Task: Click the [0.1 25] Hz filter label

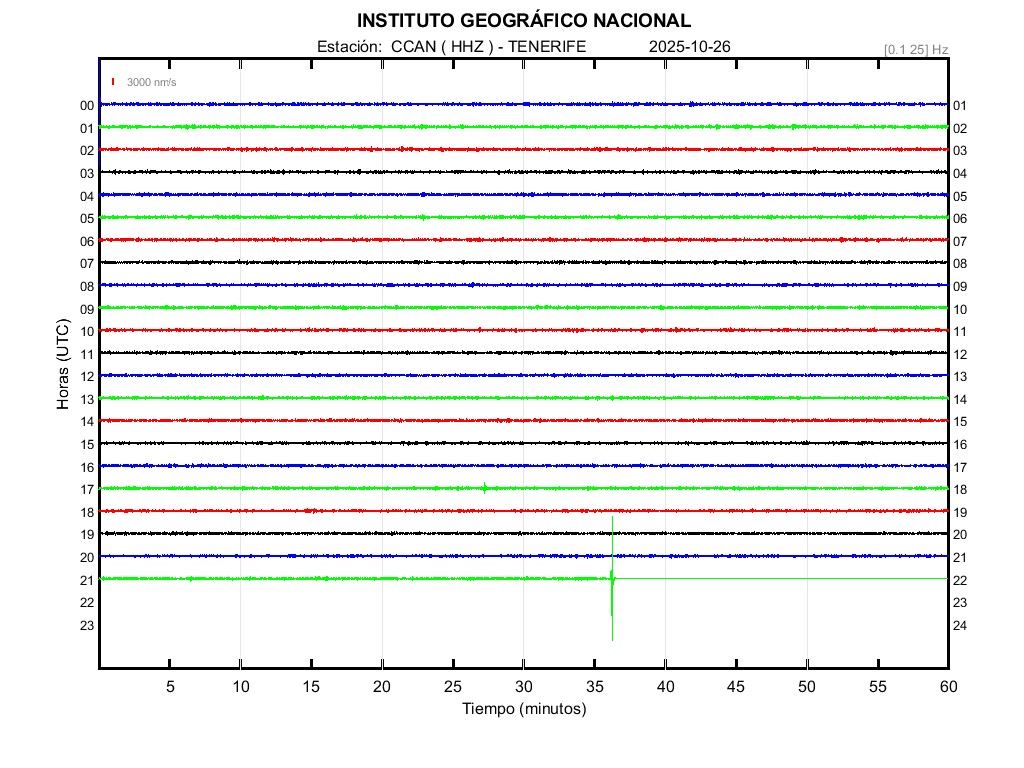Action: 915,49
